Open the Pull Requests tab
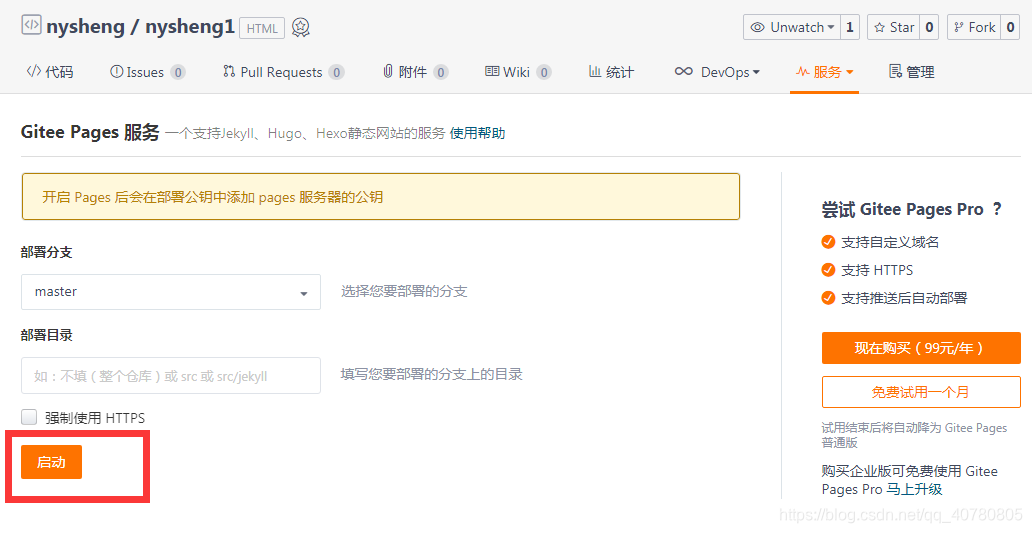1032x533 pixels. click(x=284, y=72)
